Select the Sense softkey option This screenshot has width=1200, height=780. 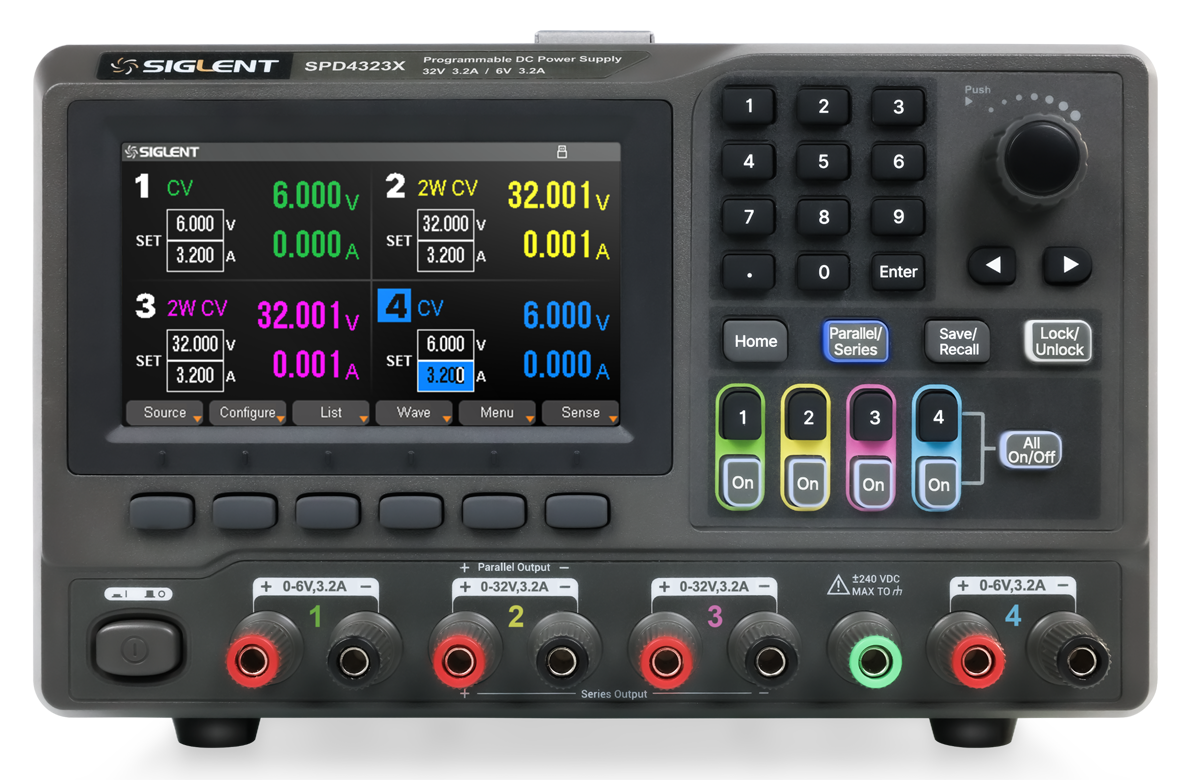point(580,413)
